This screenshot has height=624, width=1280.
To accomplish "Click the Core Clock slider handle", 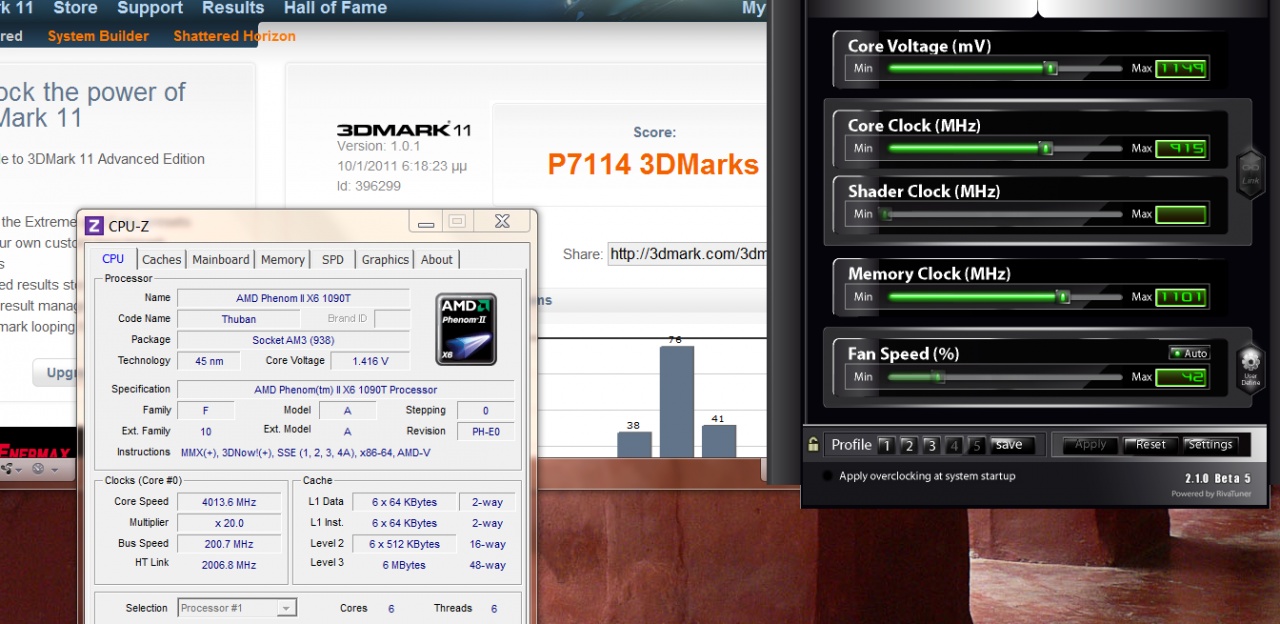I will (x=1046, y=148).
